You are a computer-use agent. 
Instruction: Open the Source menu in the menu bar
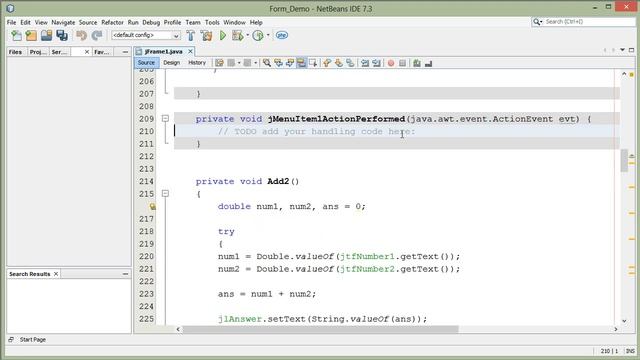coord(88,22)
